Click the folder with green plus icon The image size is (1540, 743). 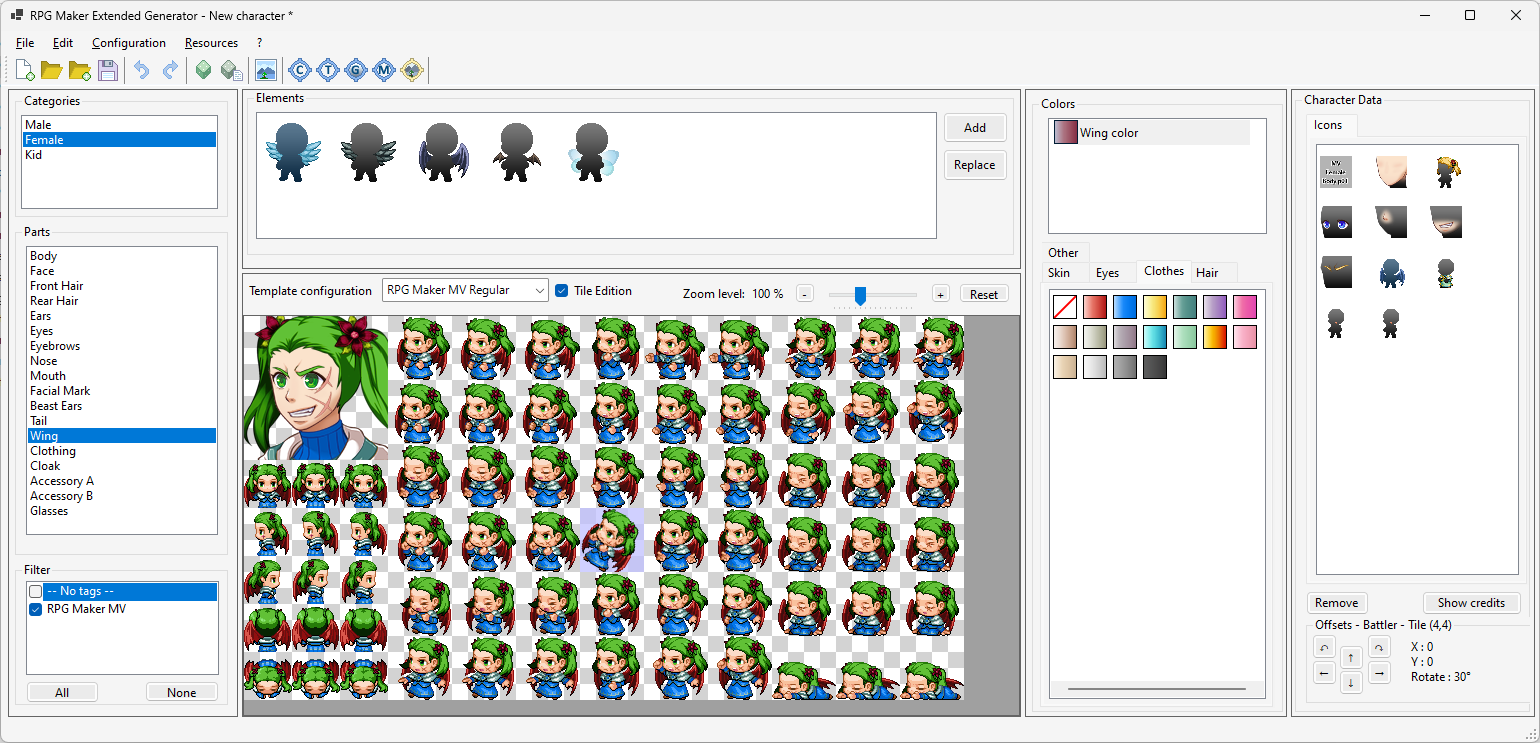80,70
